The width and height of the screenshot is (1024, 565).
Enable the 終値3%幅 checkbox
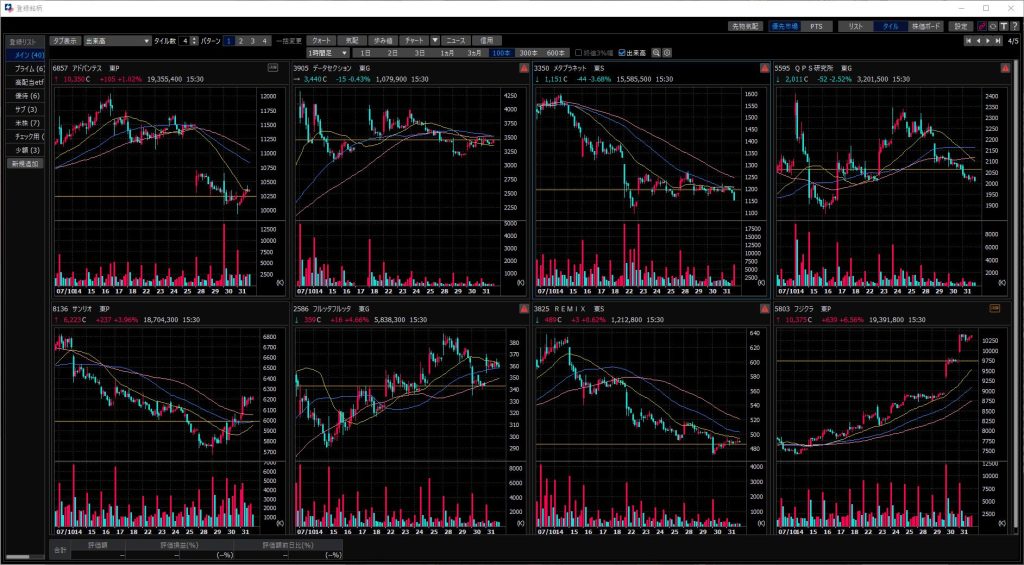(578, 52)
